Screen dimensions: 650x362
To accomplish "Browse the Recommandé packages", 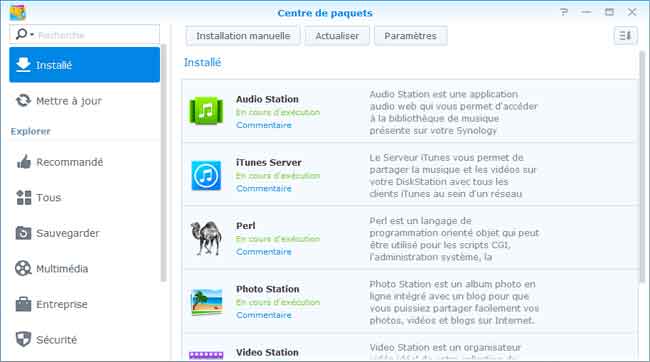I will (85, 162).
